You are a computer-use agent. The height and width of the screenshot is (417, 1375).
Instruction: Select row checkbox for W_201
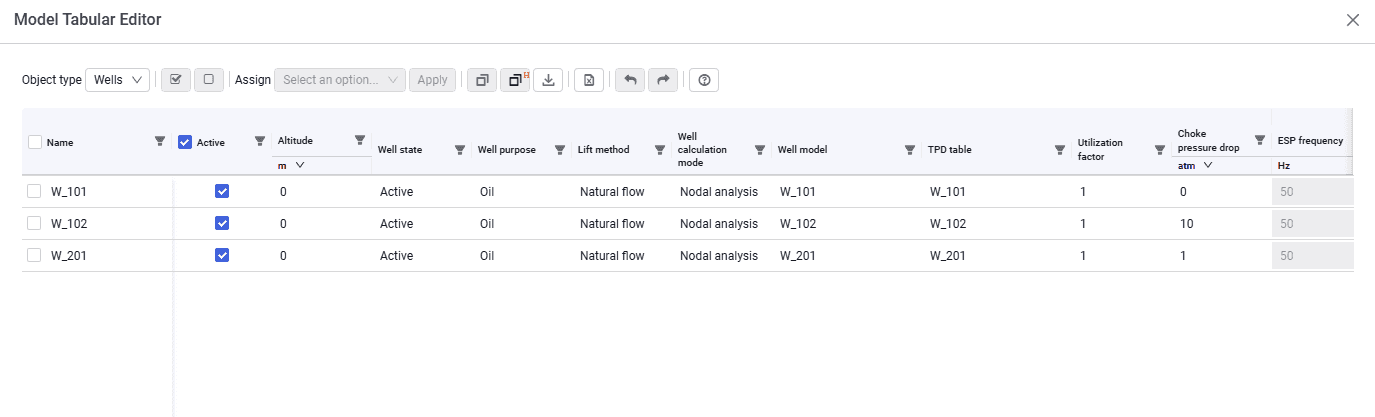(34, 255)
